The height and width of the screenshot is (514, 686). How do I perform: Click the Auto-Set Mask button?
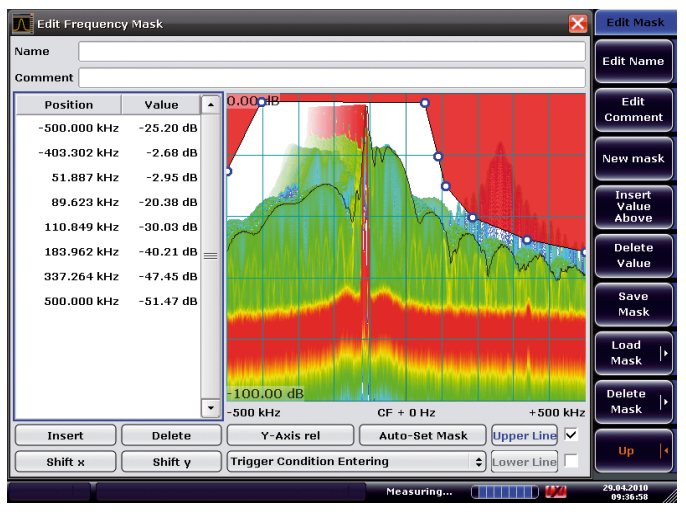point(423,436)
